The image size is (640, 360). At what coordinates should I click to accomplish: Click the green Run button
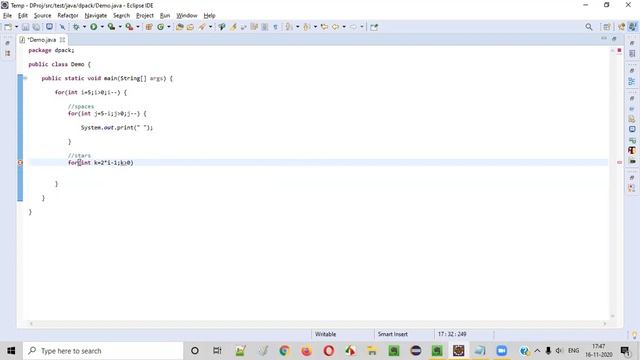[93, 27]
